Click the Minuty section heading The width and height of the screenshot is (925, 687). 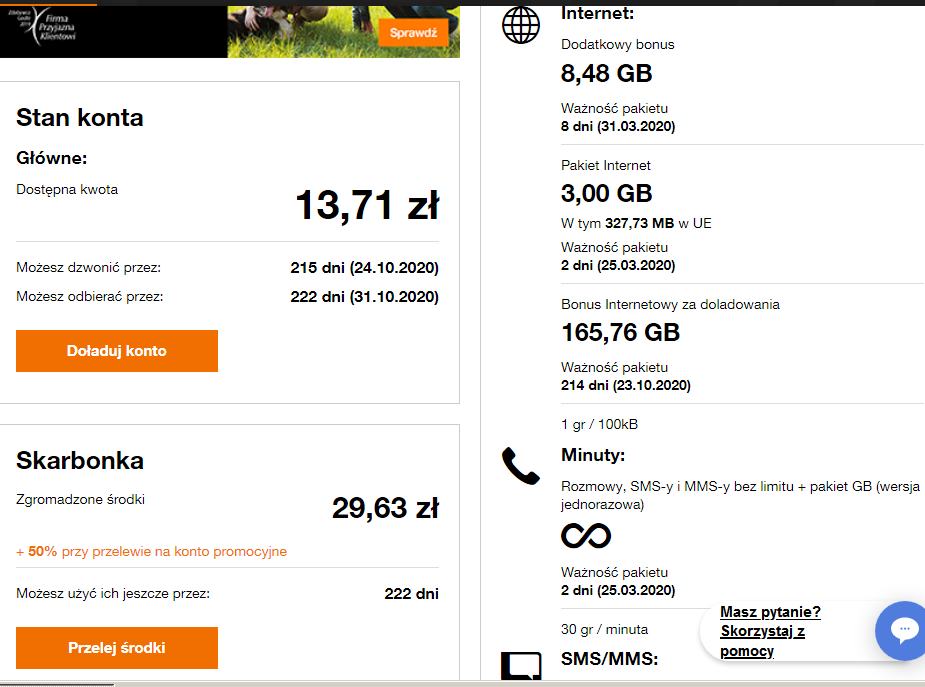click(x=593, y=456)
